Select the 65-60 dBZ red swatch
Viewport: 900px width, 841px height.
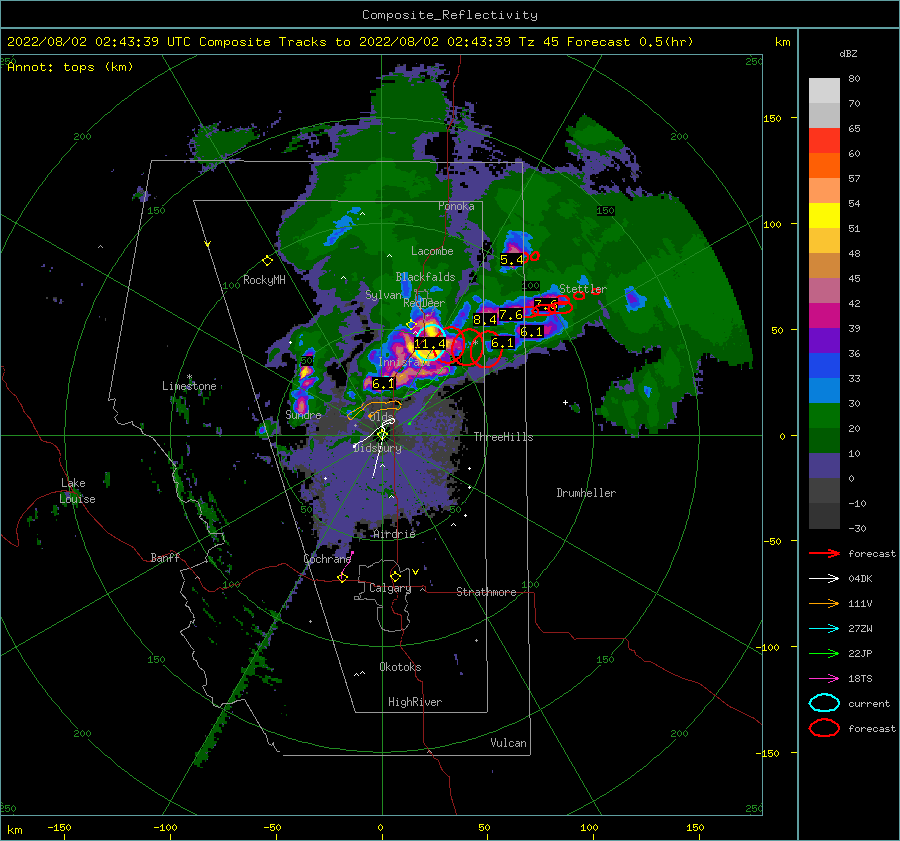click(824, 141)
